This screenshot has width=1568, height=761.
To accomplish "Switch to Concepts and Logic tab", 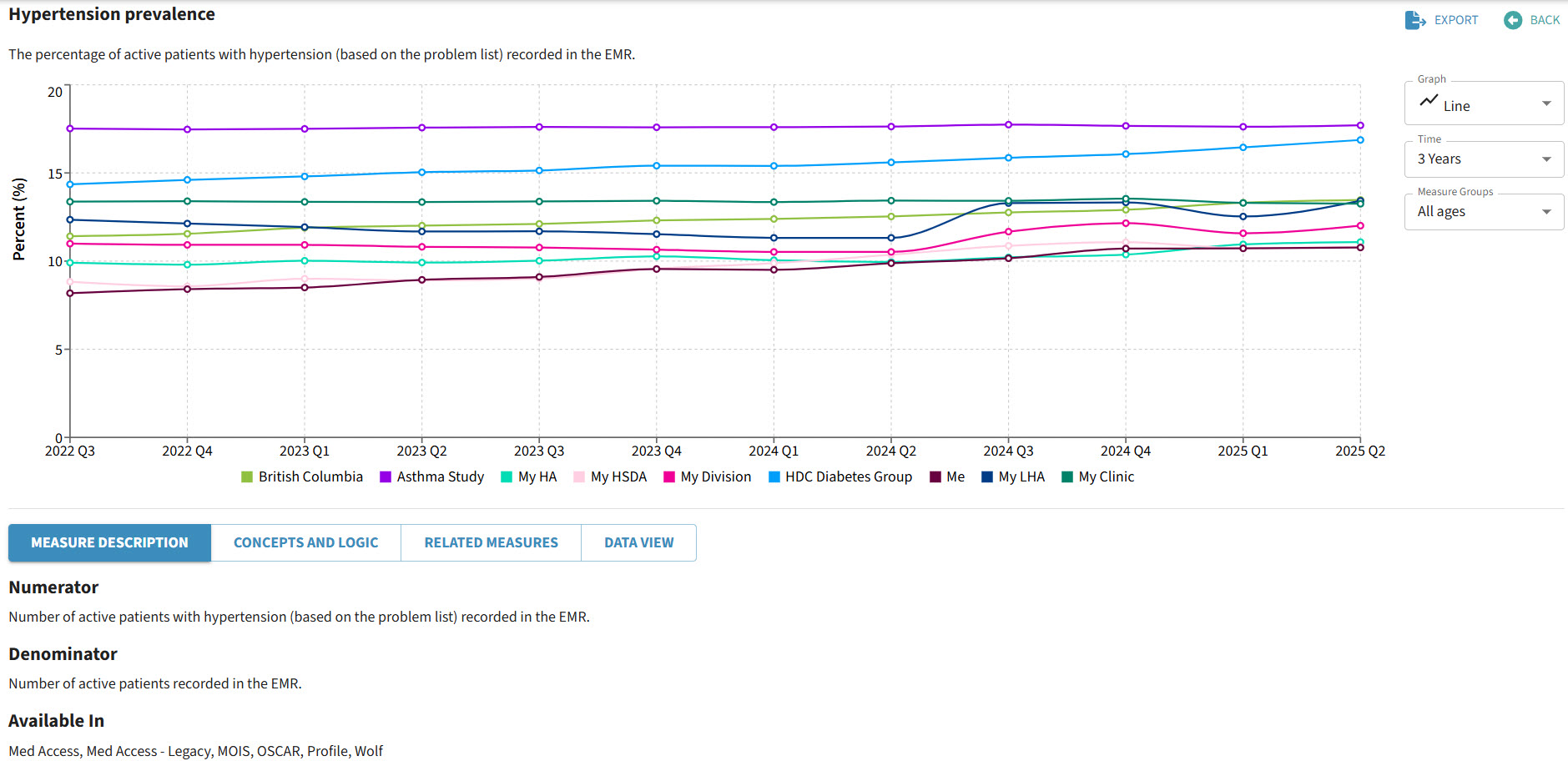I will point(305,542).
